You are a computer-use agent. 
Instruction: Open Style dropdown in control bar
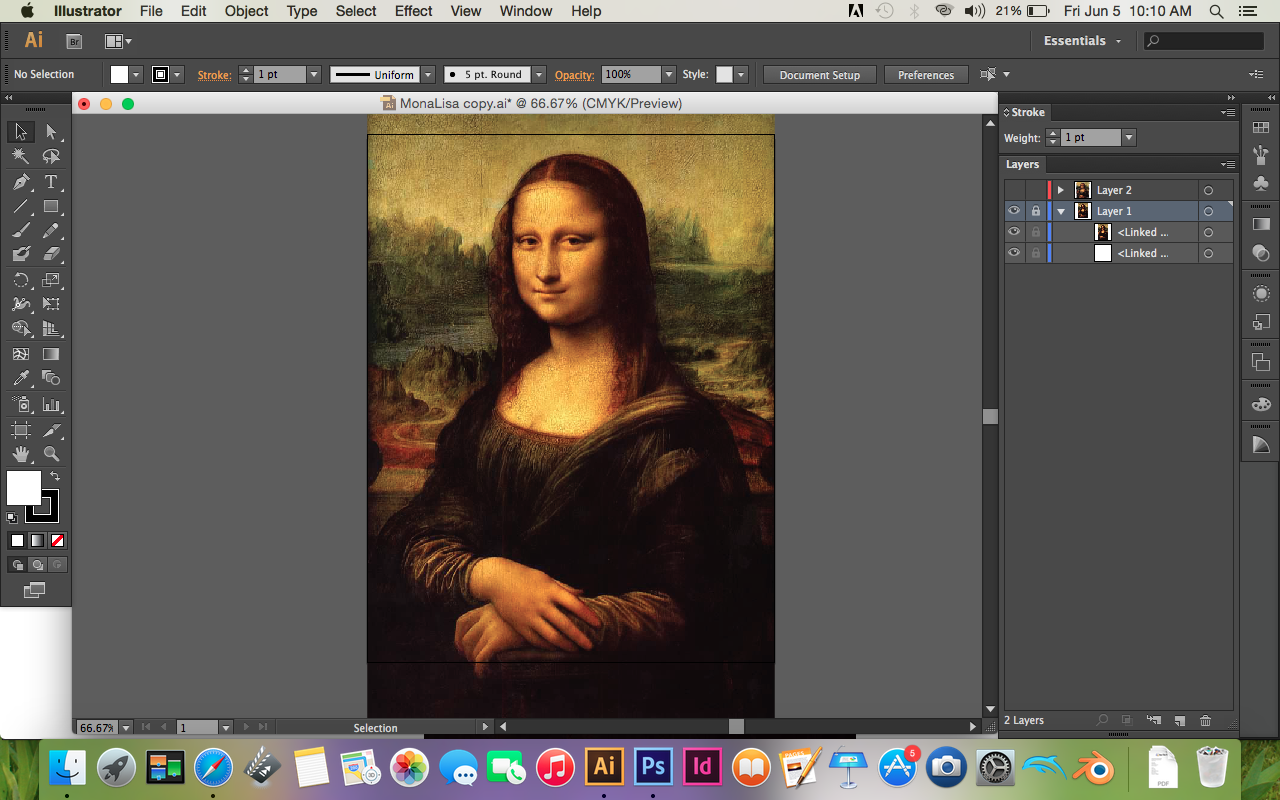tap(740, 75)
